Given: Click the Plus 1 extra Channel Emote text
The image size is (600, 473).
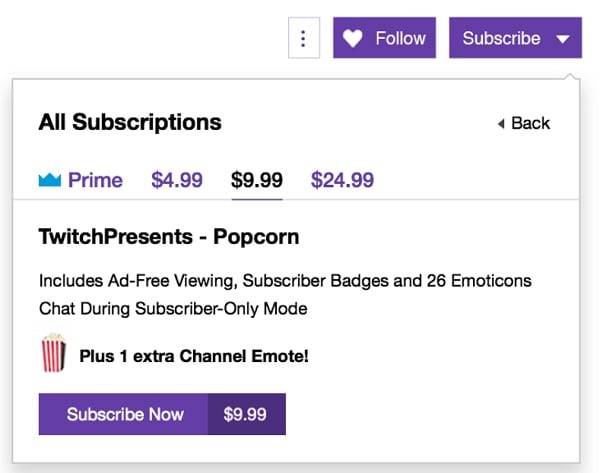Looking at the screenshot, I should click(x=194, y=355).
